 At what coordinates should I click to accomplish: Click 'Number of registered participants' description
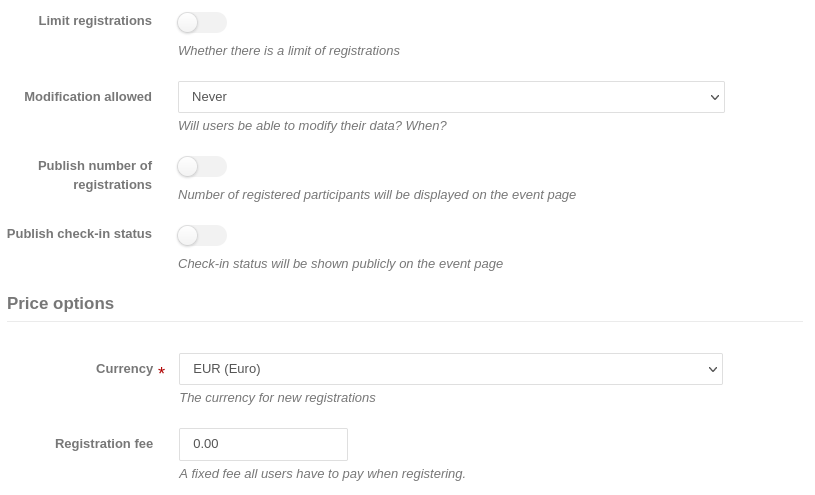coord(376,195)
